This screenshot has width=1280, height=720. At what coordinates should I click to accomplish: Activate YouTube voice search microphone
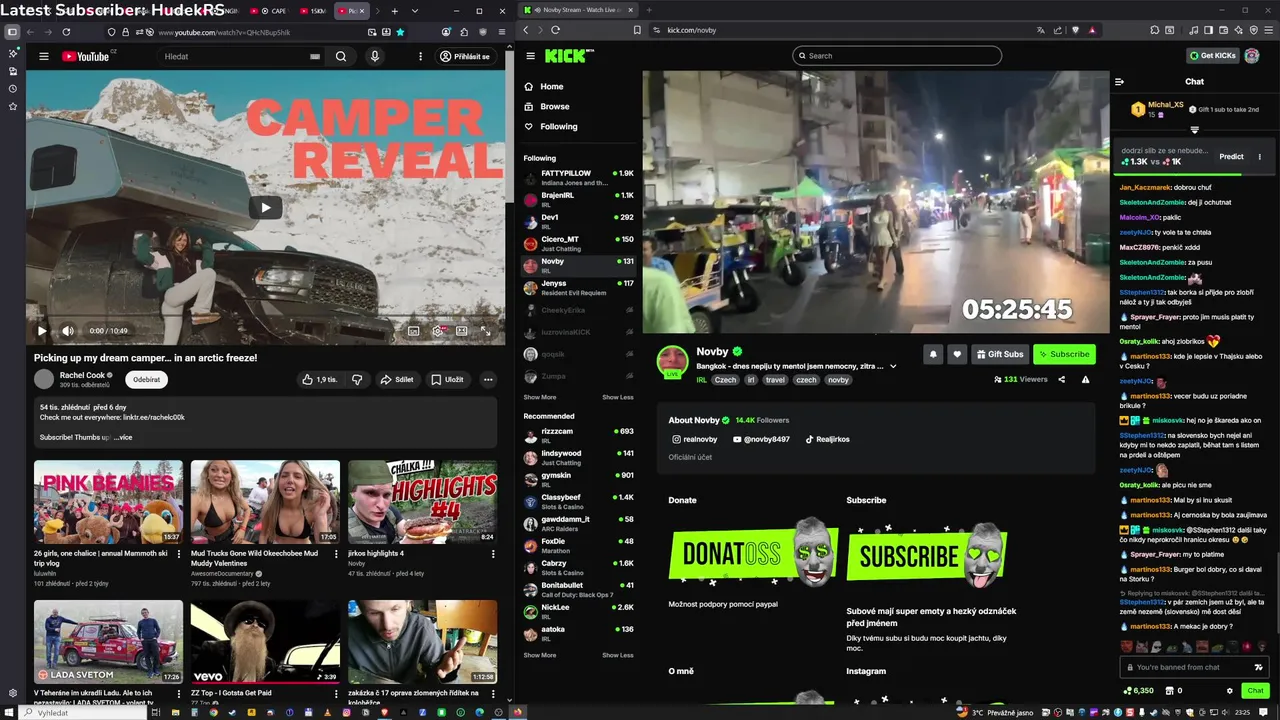point(375,57)
